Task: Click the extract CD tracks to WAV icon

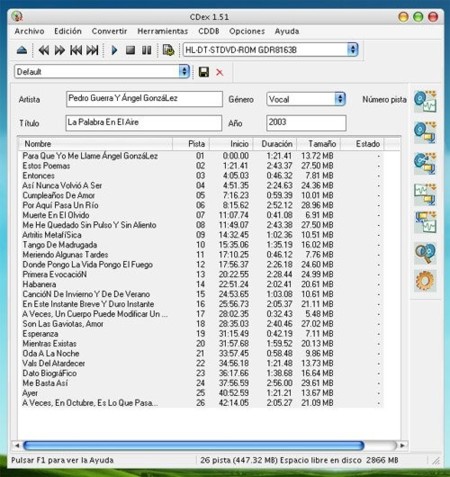Action: coord(425,101)
